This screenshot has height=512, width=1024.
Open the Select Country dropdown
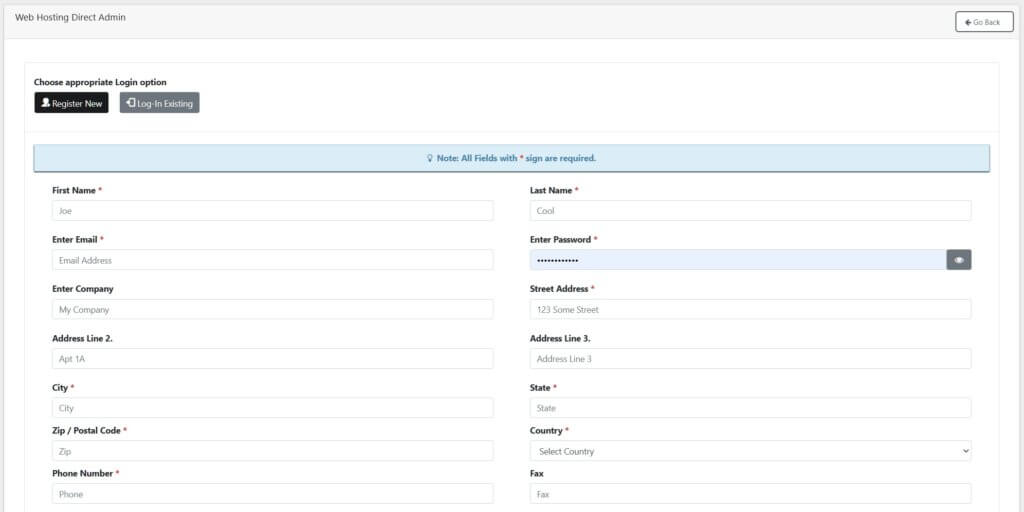(750, 451)
